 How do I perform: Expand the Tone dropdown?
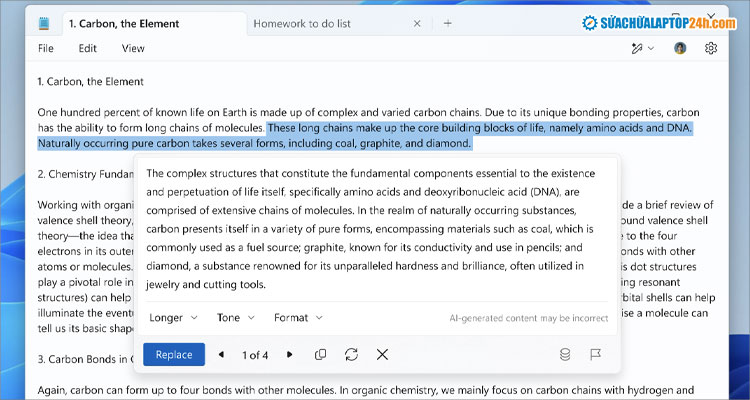[x=236, y=317]
